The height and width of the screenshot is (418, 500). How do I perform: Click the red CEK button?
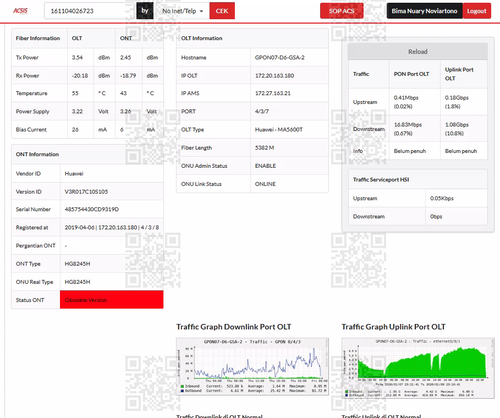(x=222, y=11)
